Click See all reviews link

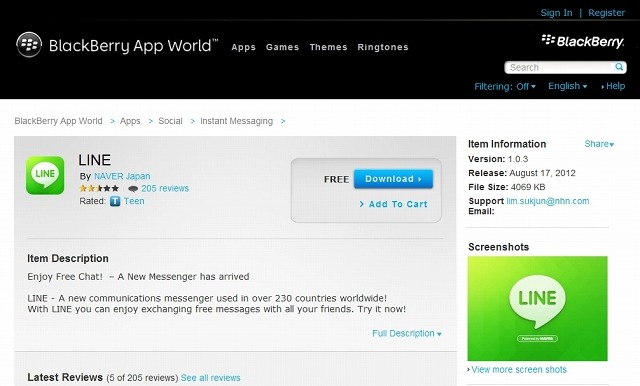point(211,378)
